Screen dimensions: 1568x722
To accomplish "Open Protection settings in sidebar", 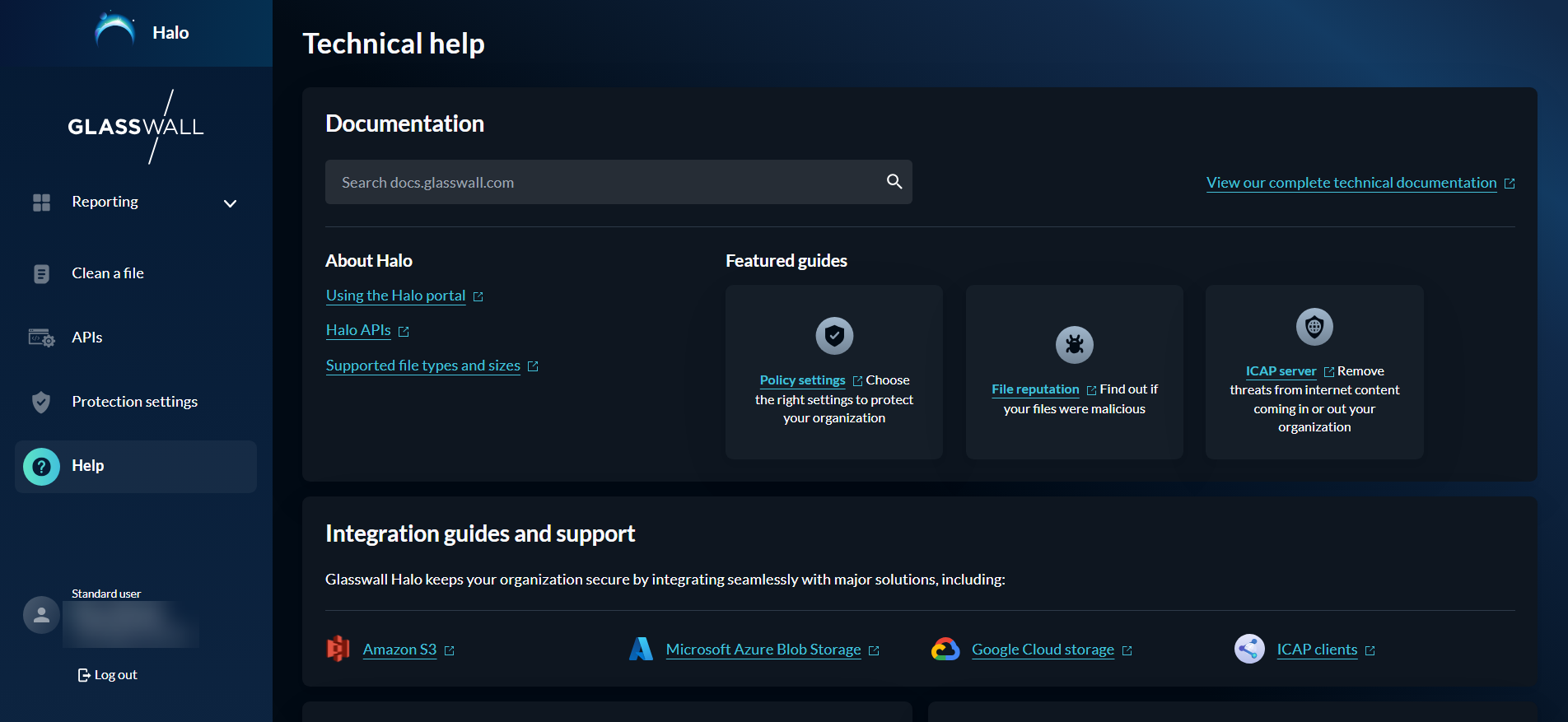I will point(134,402).
